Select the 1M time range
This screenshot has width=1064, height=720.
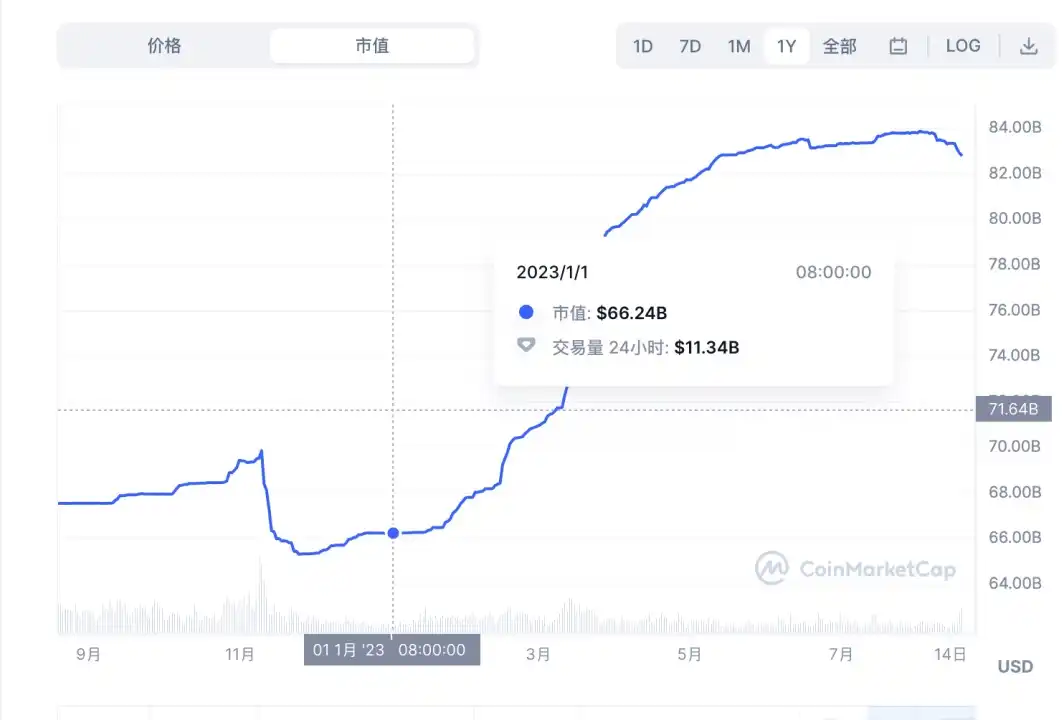point(739,45)
